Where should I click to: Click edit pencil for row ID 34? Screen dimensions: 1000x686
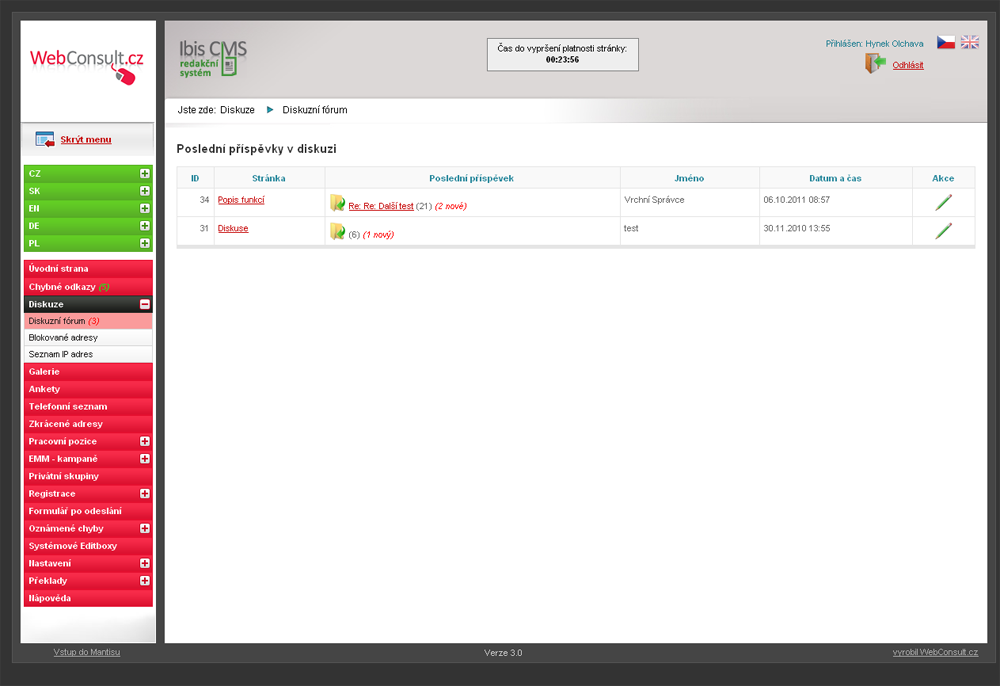click(943, 203)
